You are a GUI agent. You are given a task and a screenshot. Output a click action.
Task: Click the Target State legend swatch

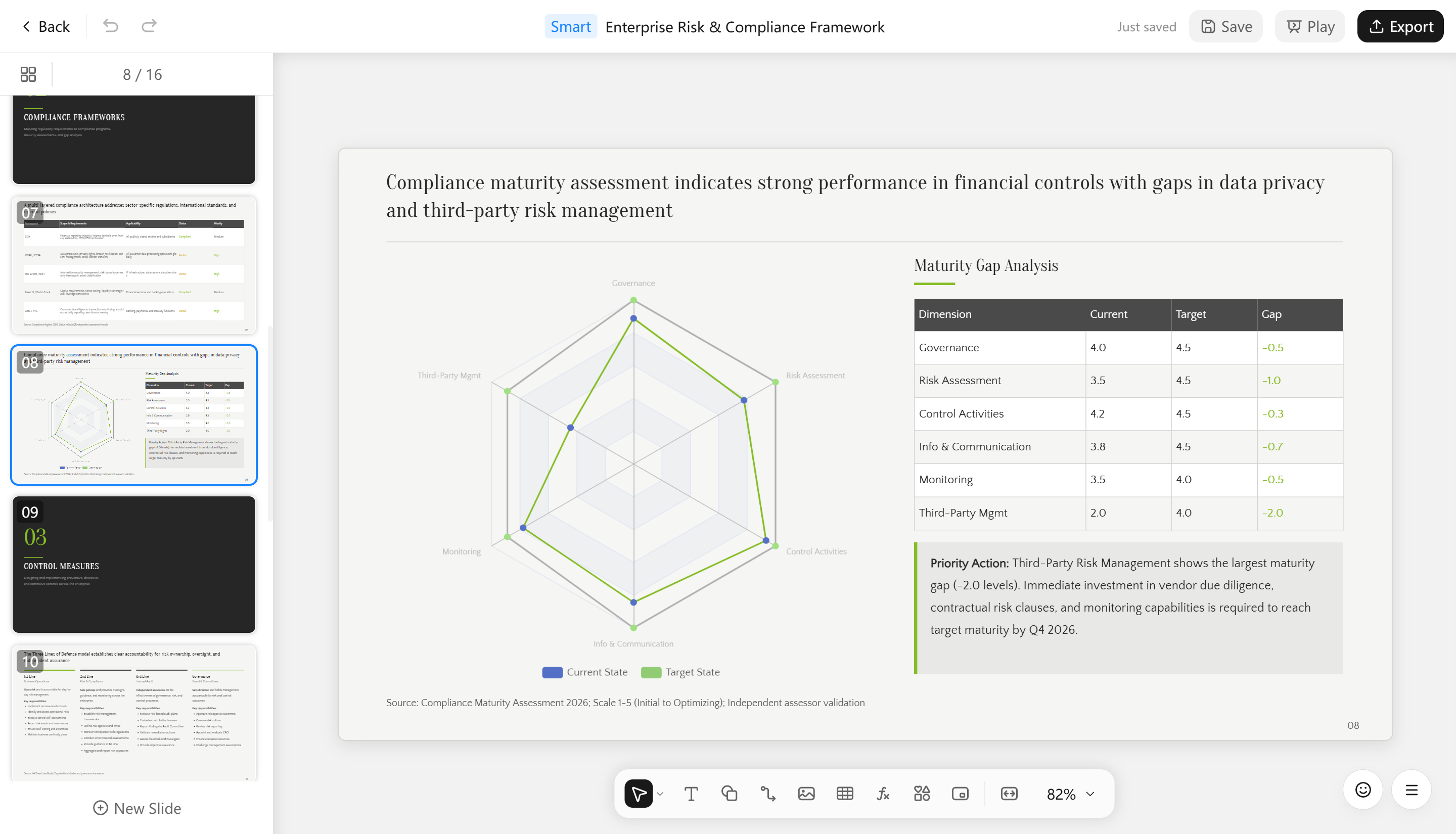[x=651, y=672]
